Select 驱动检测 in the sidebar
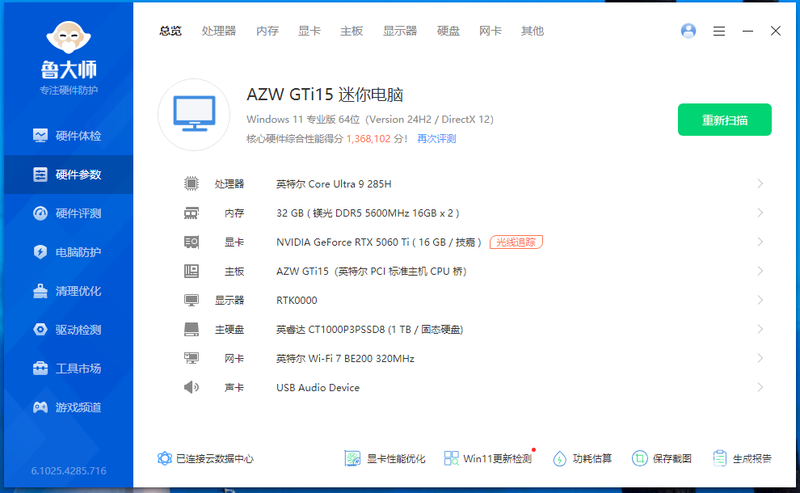The height and width of the screenshot is (493, 800). (67, 330)
